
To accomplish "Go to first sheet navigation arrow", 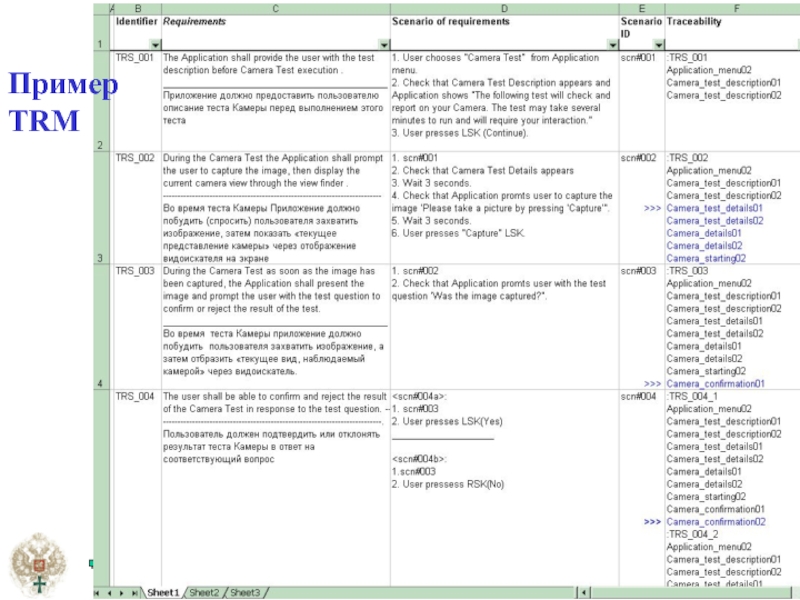I will tap(98, 592).
